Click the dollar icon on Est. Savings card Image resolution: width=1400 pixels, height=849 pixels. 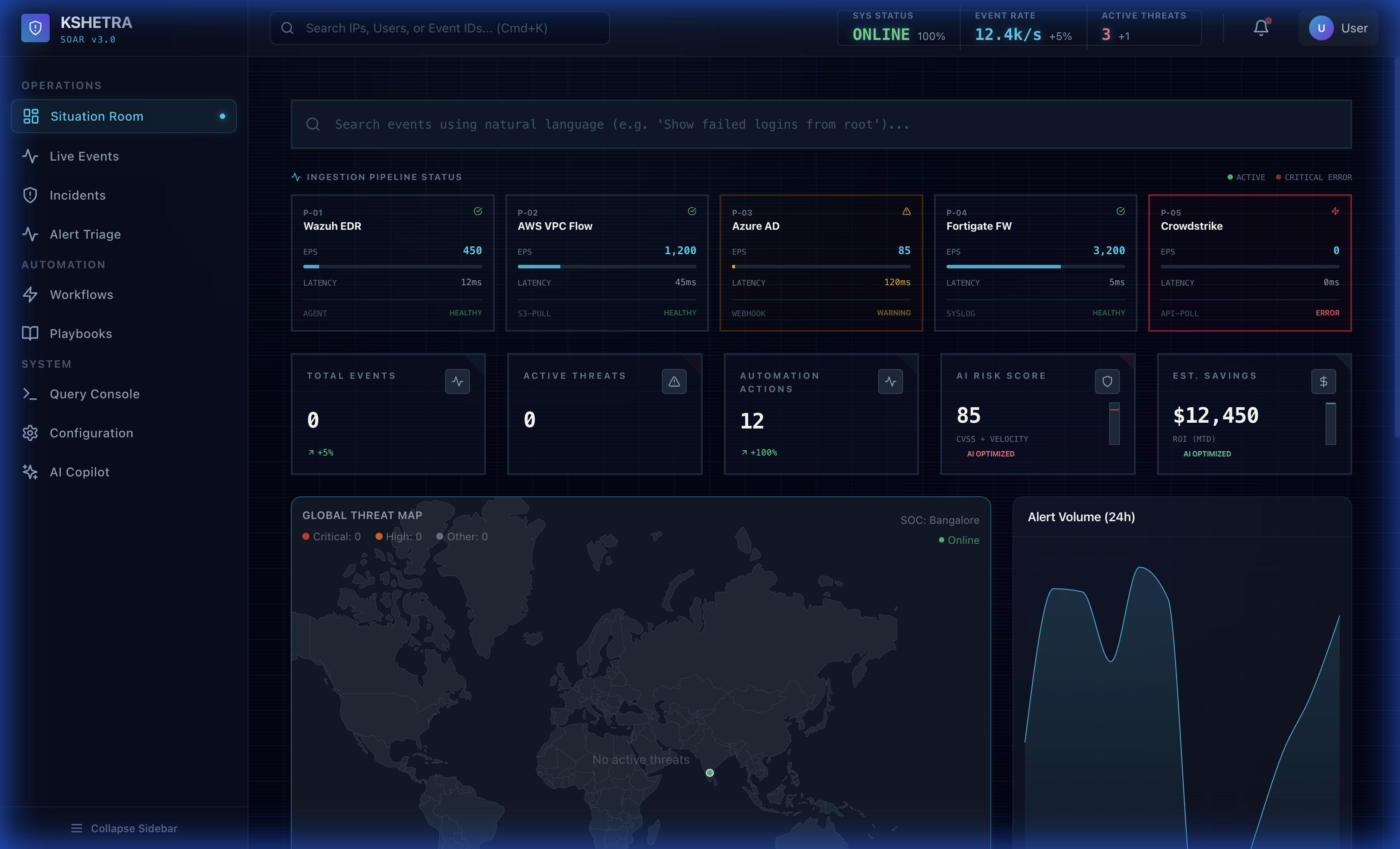[x=1324, y=381]
